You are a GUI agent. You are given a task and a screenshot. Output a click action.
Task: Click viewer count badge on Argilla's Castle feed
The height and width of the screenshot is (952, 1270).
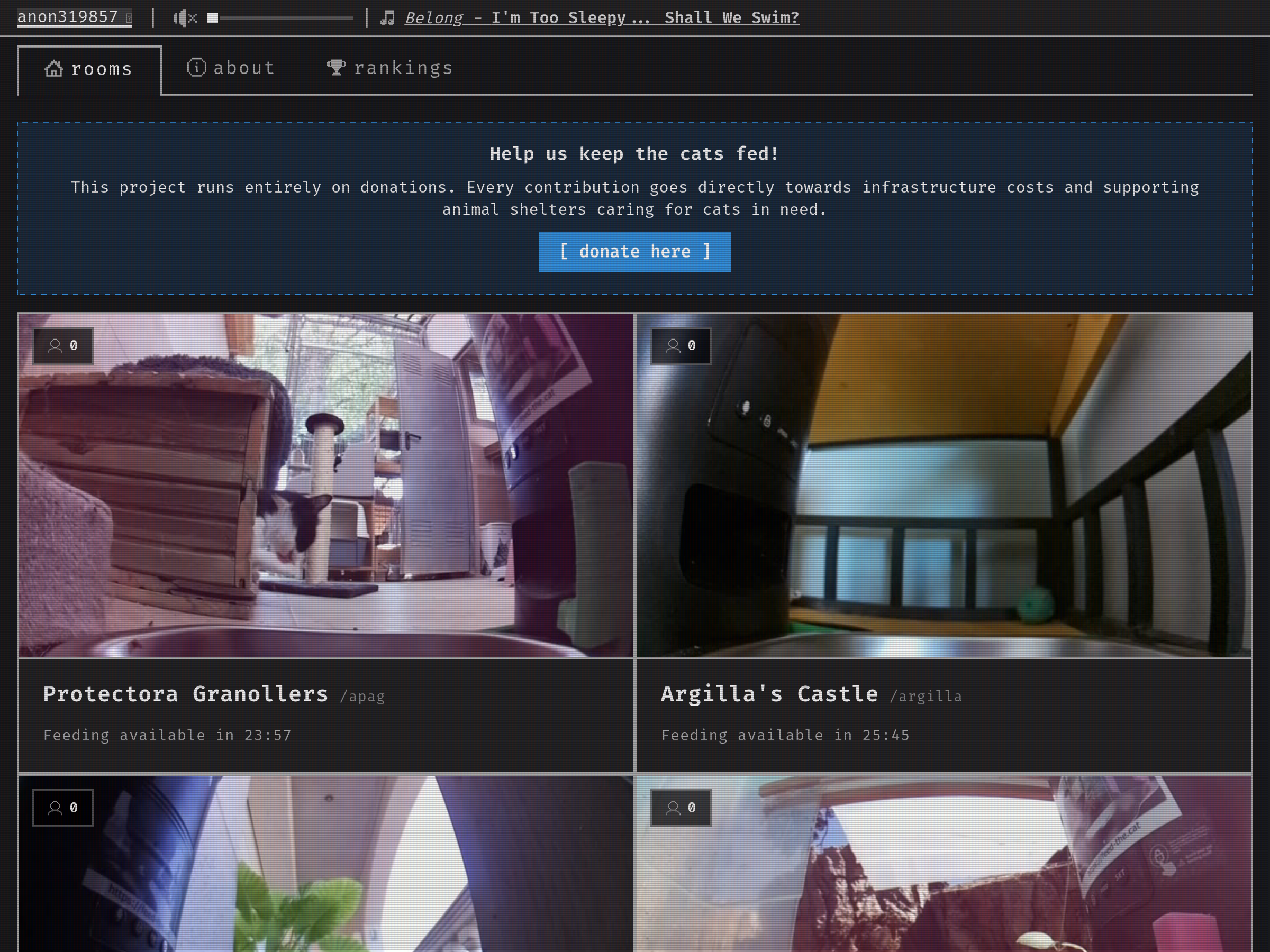[x=681, y=345]
